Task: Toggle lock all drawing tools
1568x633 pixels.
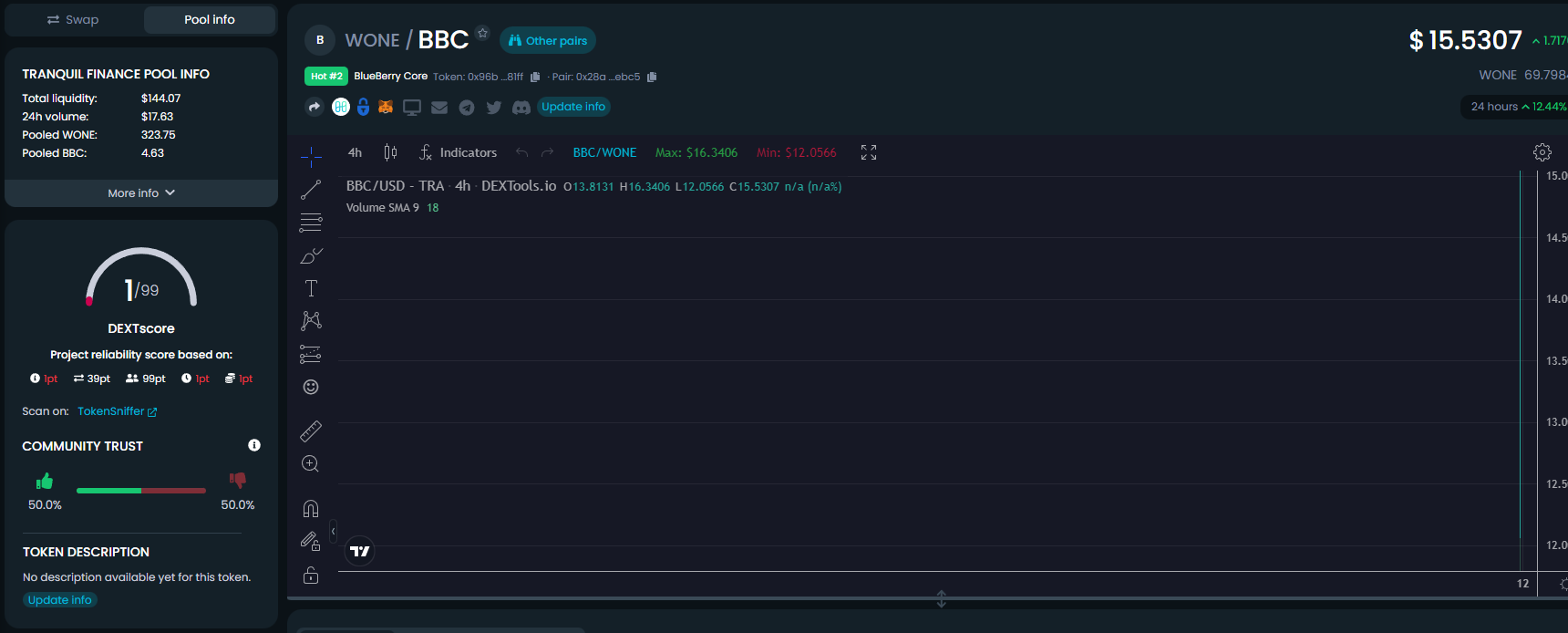Action: point(311,575)
